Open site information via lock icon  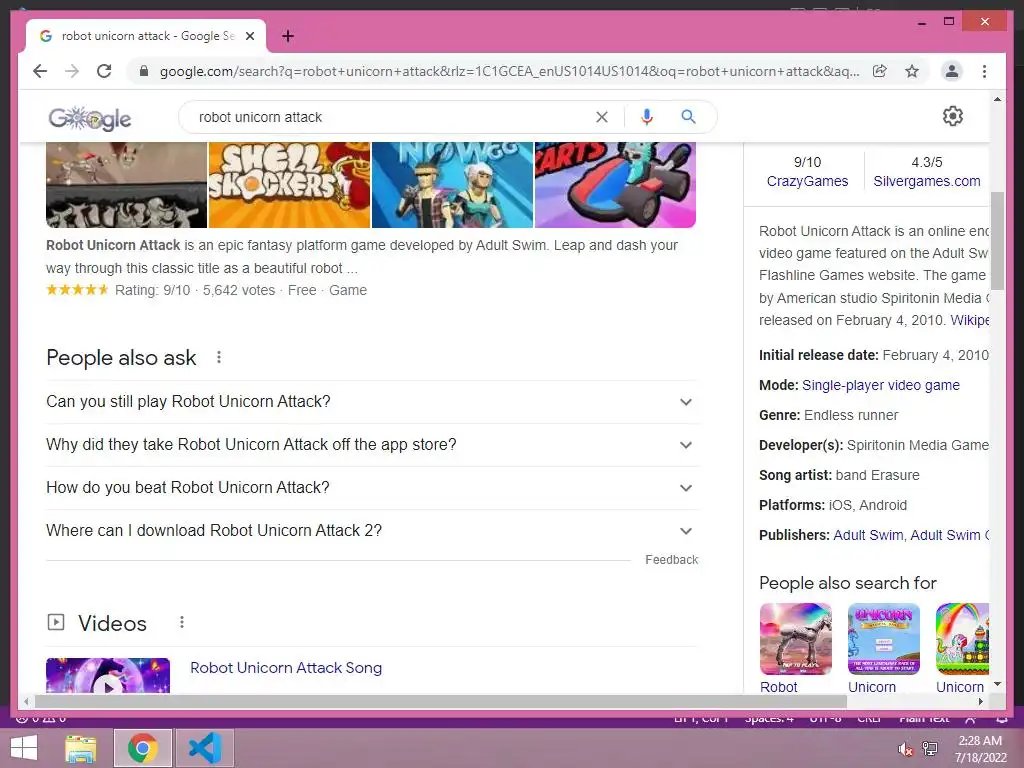[144, 71]
